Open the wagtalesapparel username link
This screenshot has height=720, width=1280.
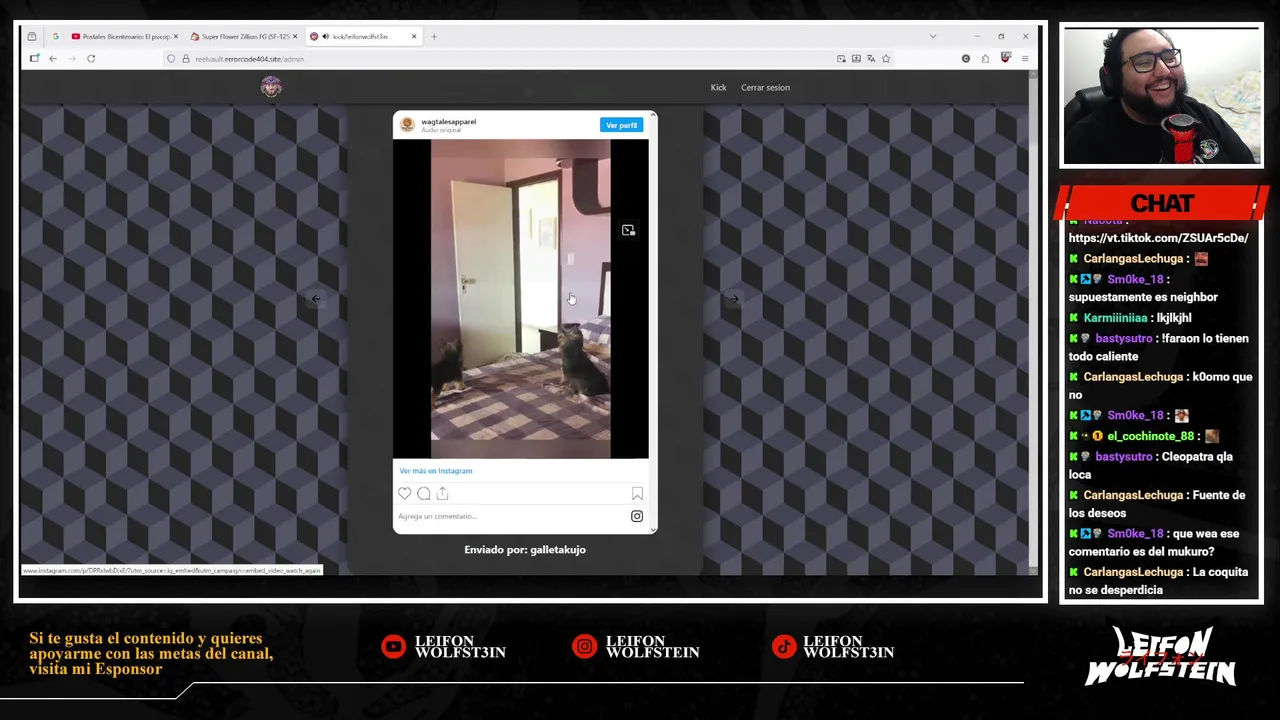[x=448, y=122]
